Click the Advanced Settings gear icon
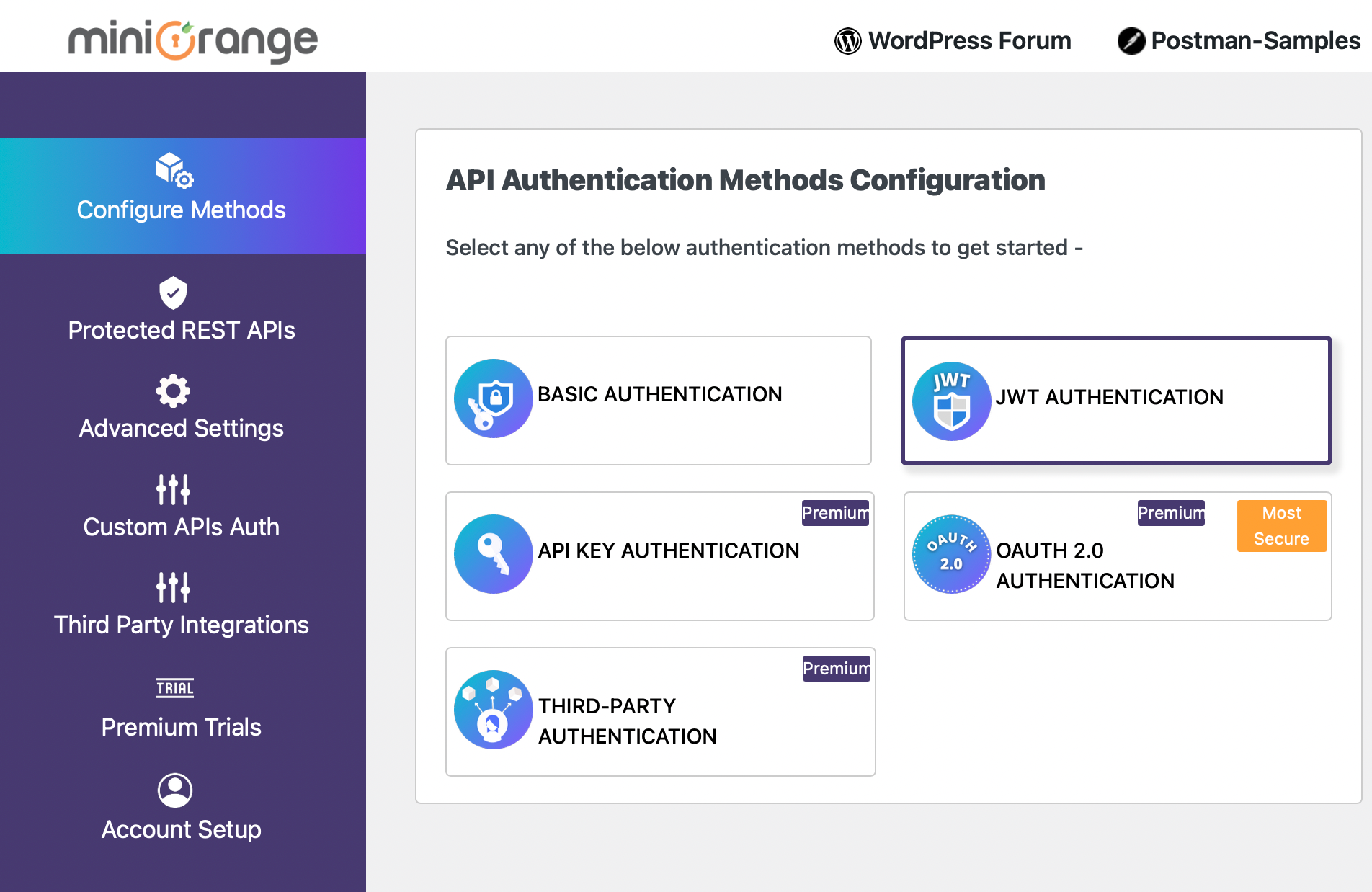 [x=173, y=391]
